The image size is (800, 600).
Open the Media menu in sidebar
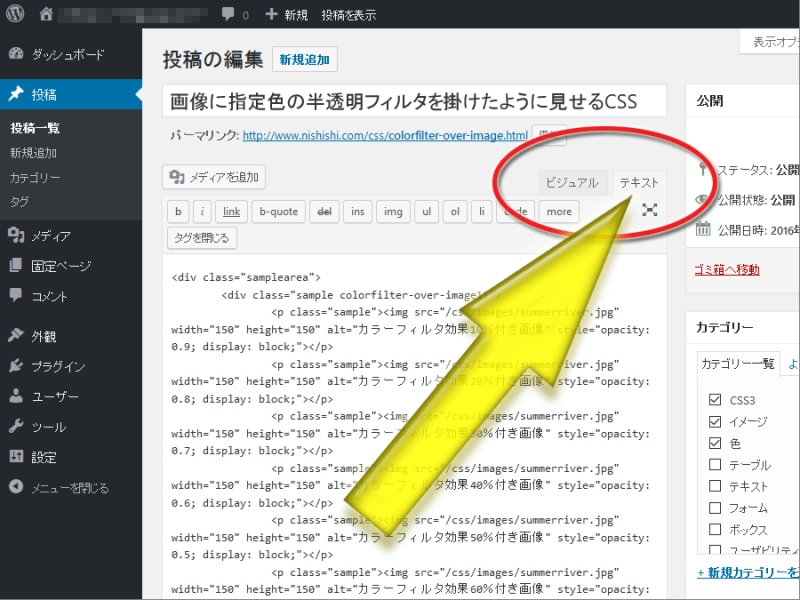point(50,236)
